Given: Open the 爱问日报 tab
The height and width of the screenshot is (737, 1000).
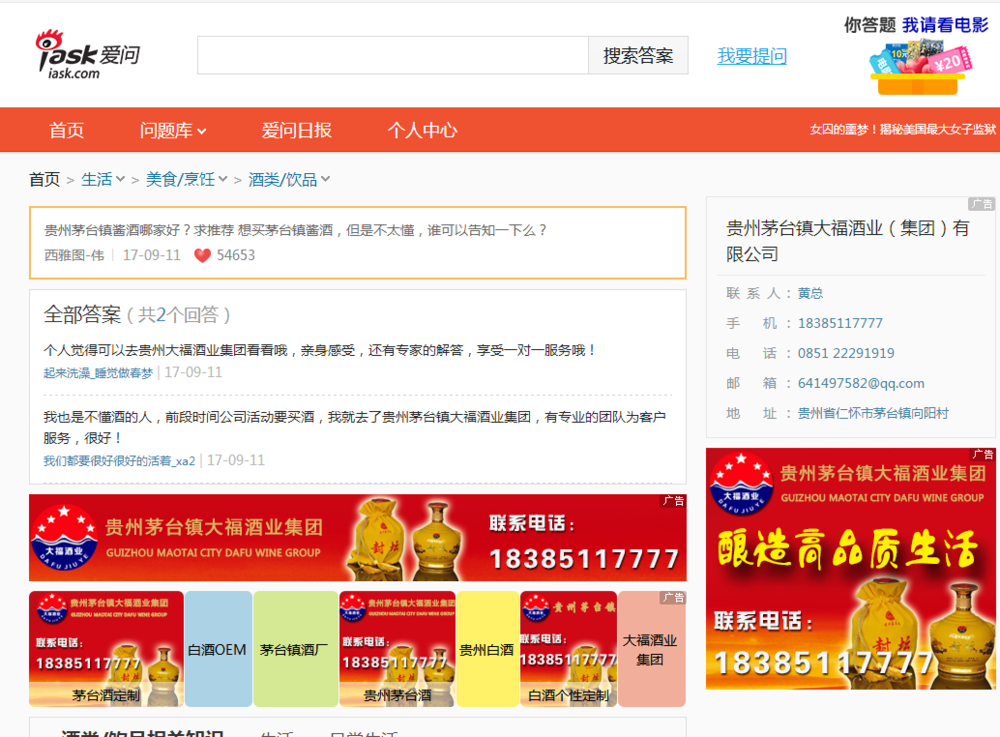Looking at the screenshot, I should pos(296,130).
